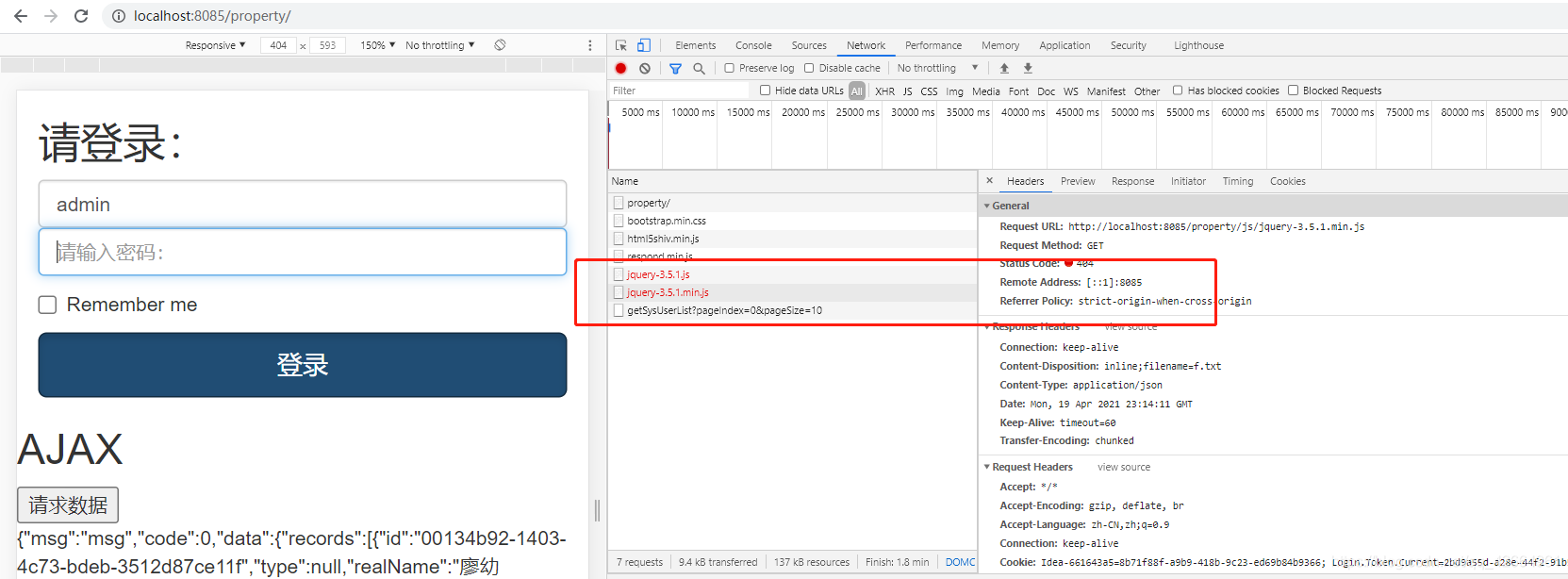Switch to the Console tab

(753, 45)
